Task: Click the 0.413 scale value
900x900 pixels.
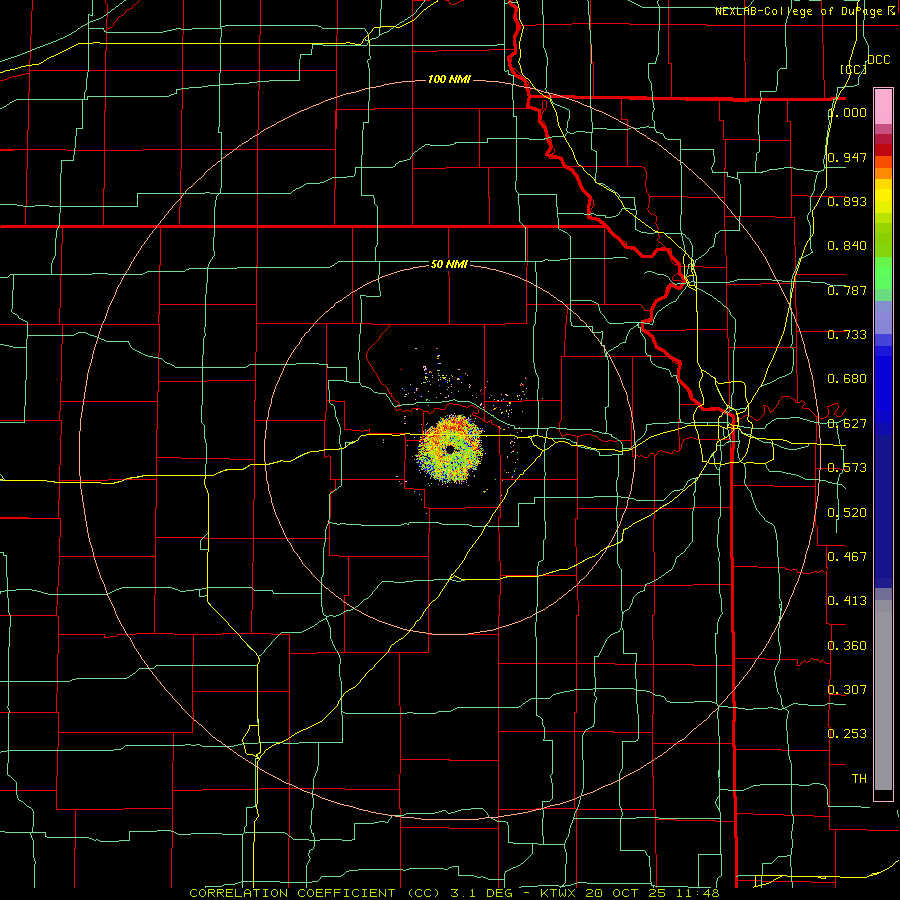Action: (847, 601)
